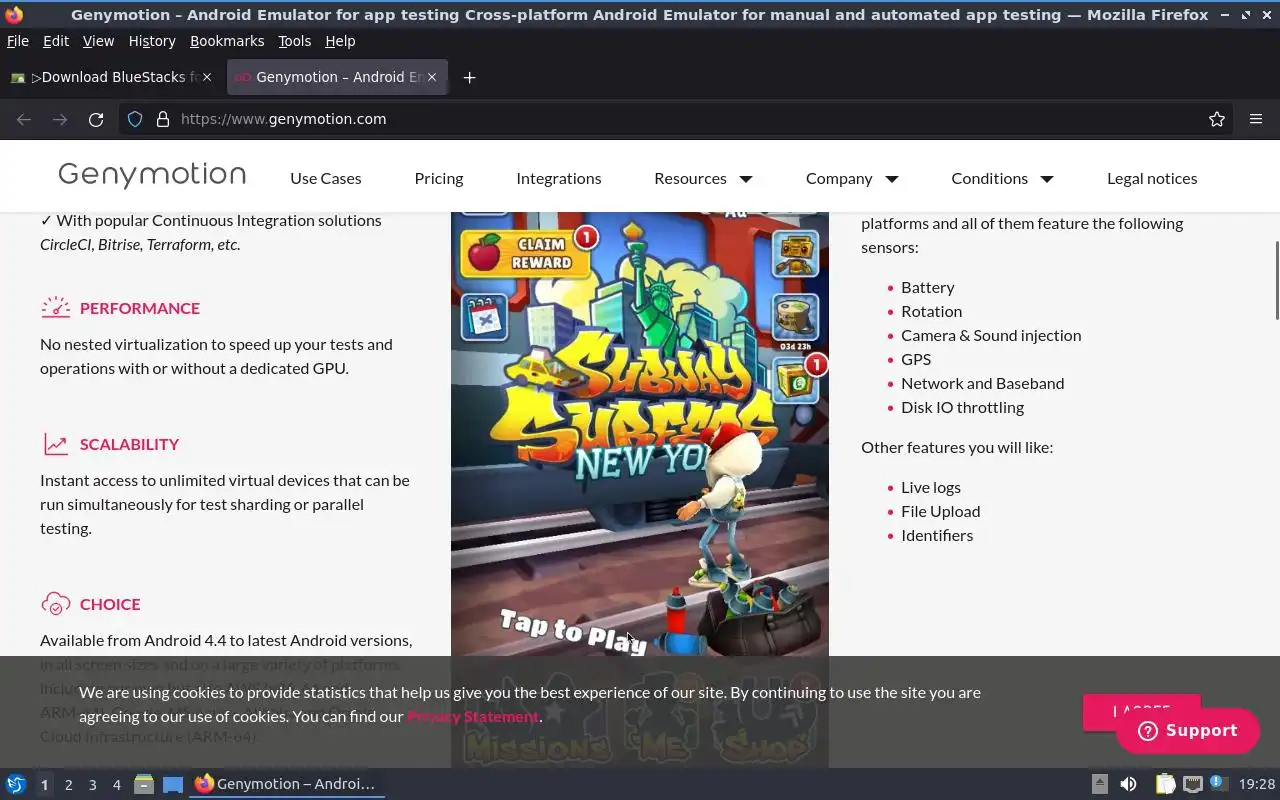Switch to the Download BlueStacks tab
Image resolution: width=1280 pixels, height=800 pixels.
click(112, 77)
